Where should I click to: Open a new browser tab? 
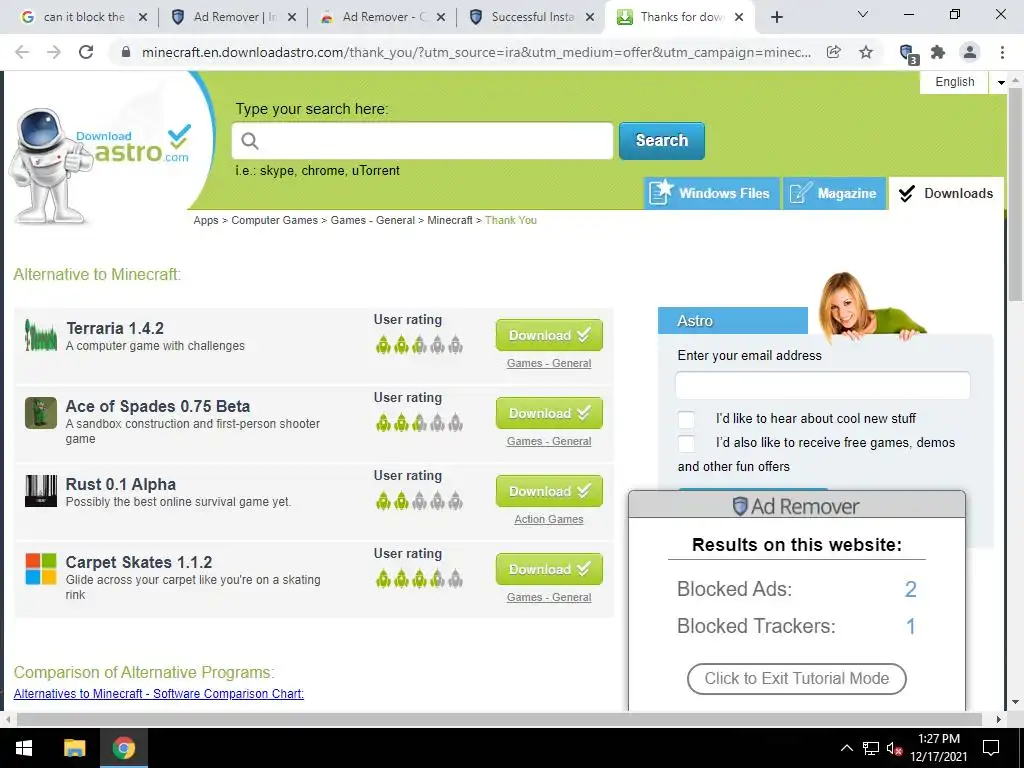point(776,18)
